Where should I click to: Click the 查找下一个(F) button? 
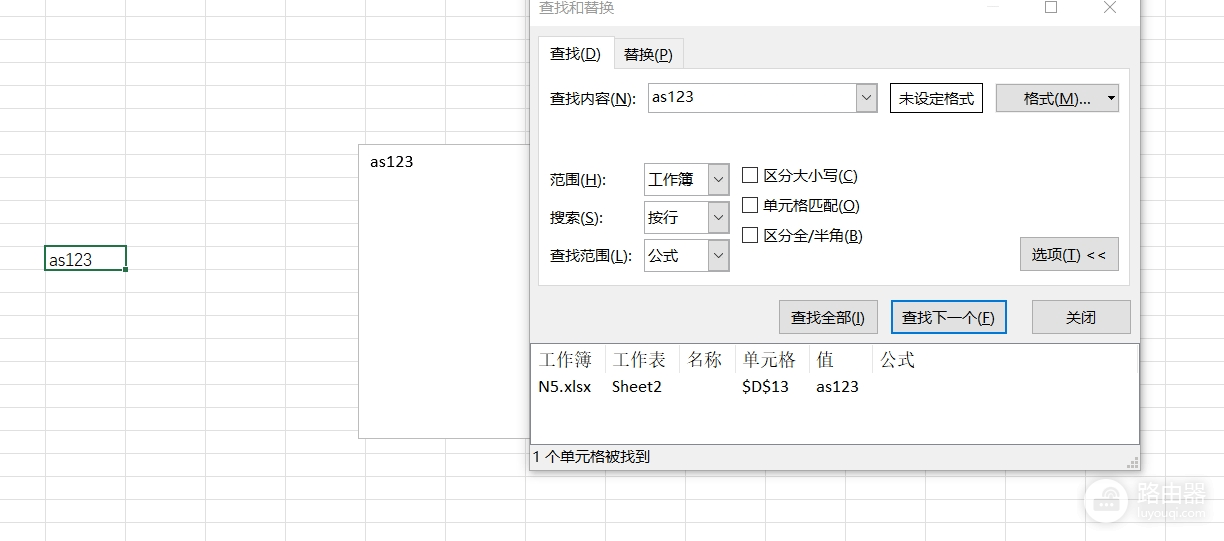pyautogui.click(x=948, y=317)
